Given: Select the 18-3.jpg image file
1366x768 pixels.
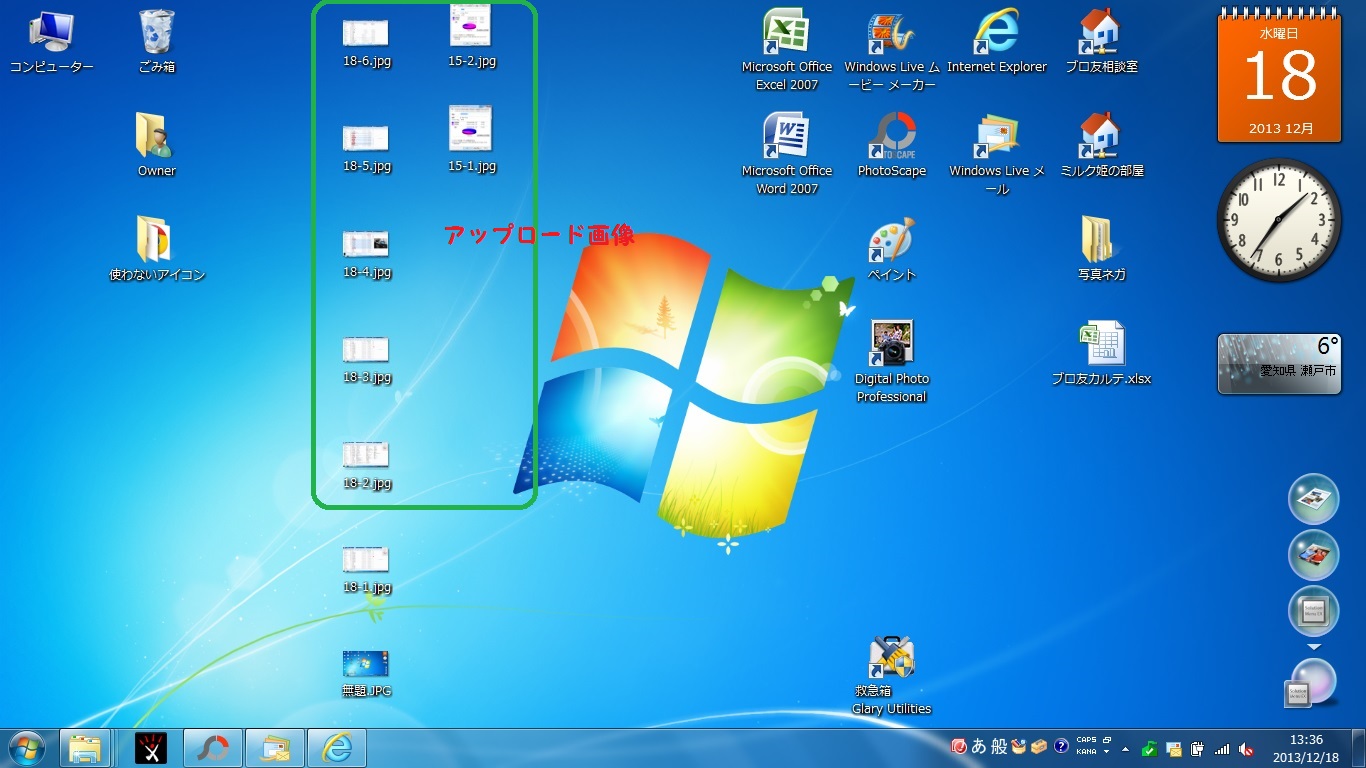Looking at the screenshot, I should point(366,360).
